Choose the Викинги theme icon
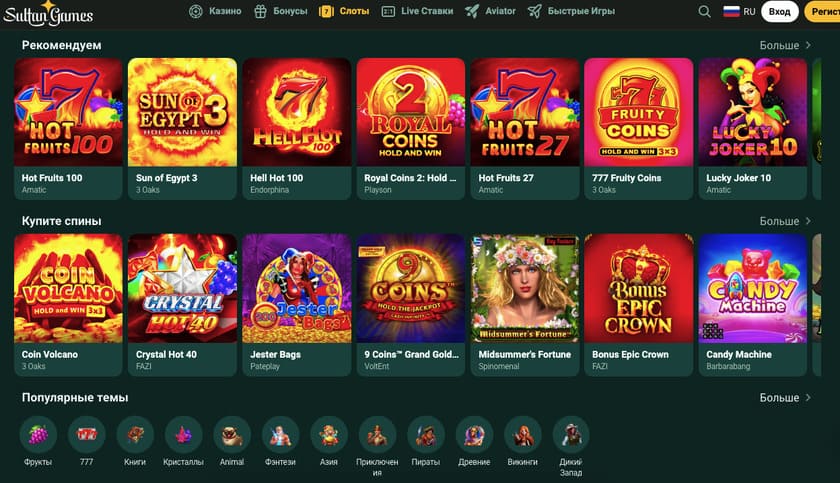 pyautogui.click(x=522, y=434)
